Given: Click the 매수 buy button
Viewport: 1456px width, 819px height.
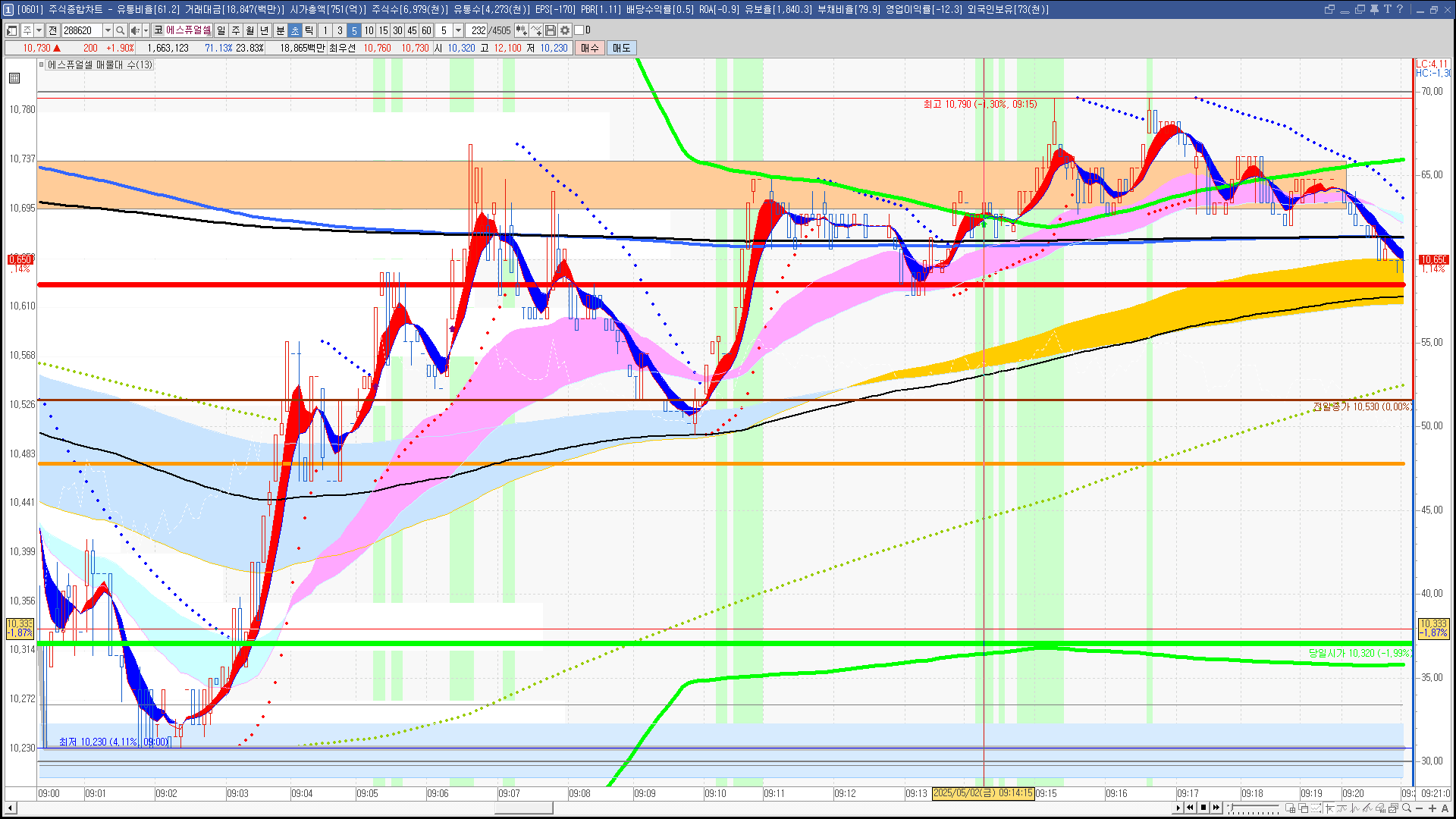Looking at the screenshot, I should (590, 48).
